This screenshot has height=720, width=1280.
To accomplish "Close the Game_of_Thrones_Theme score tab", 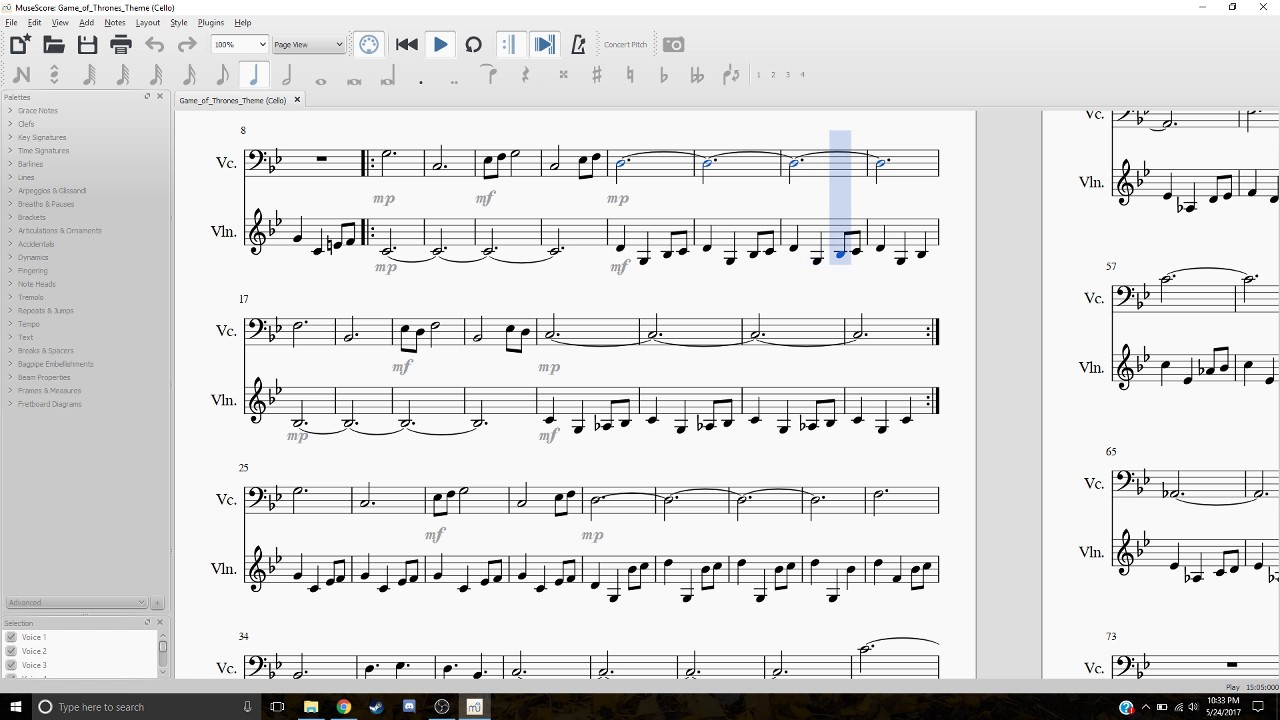I will (x=297, y=100).
